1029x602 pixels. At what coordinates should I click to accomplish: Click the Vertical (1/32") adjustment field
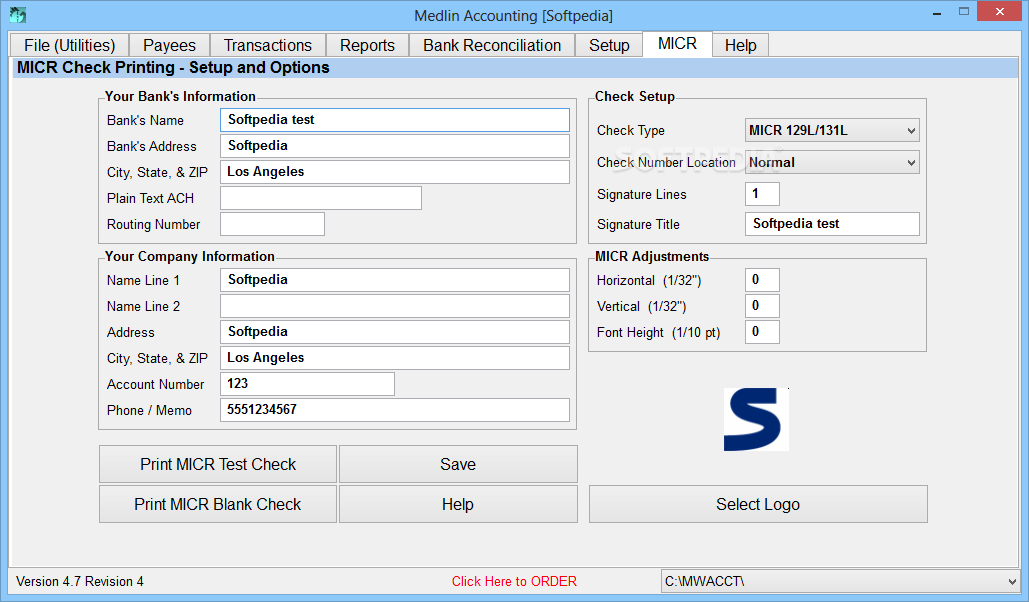(x=763, y=306)
